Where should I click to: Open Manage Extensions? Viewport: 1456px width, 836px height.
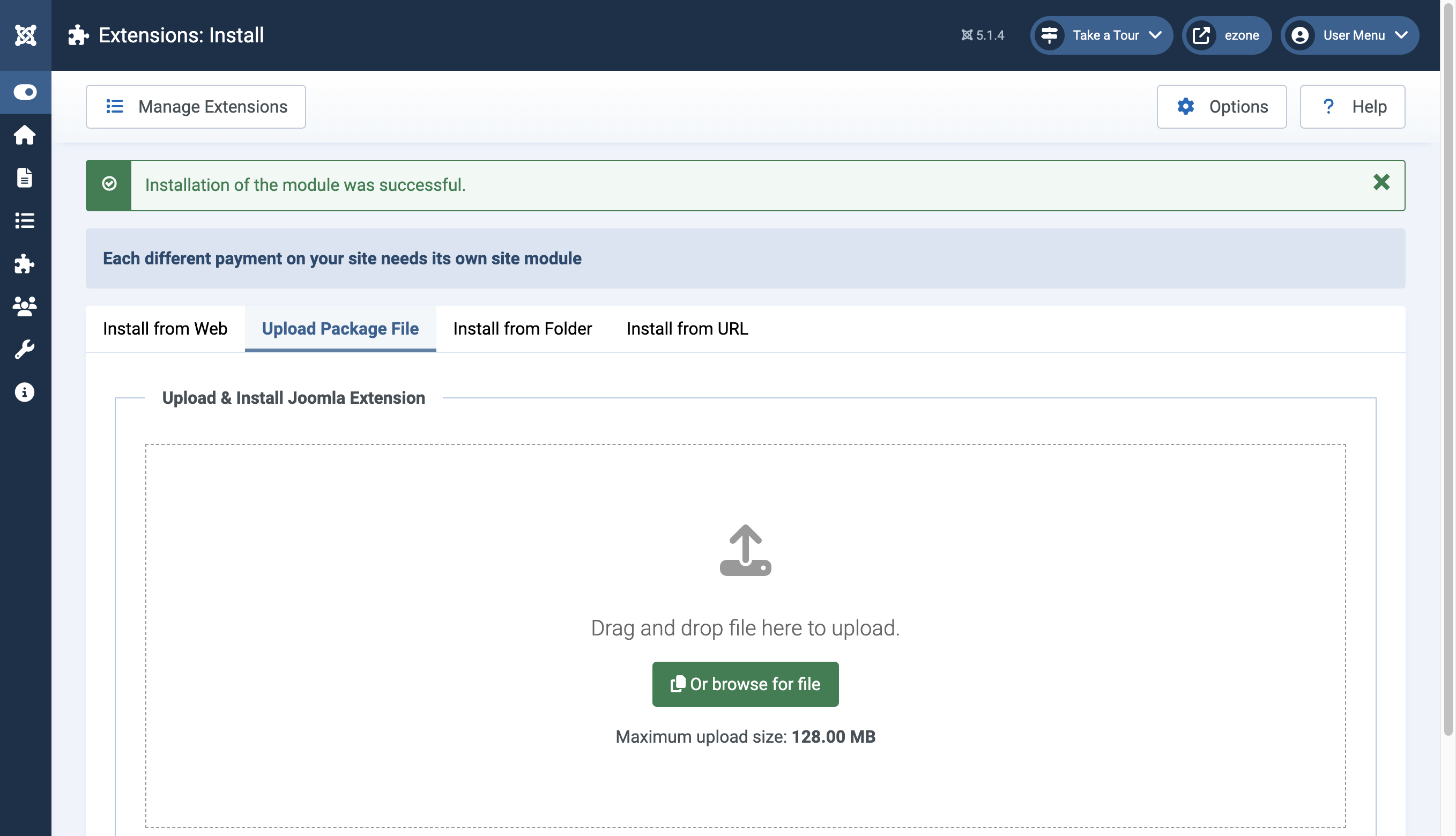pos(196,106)
